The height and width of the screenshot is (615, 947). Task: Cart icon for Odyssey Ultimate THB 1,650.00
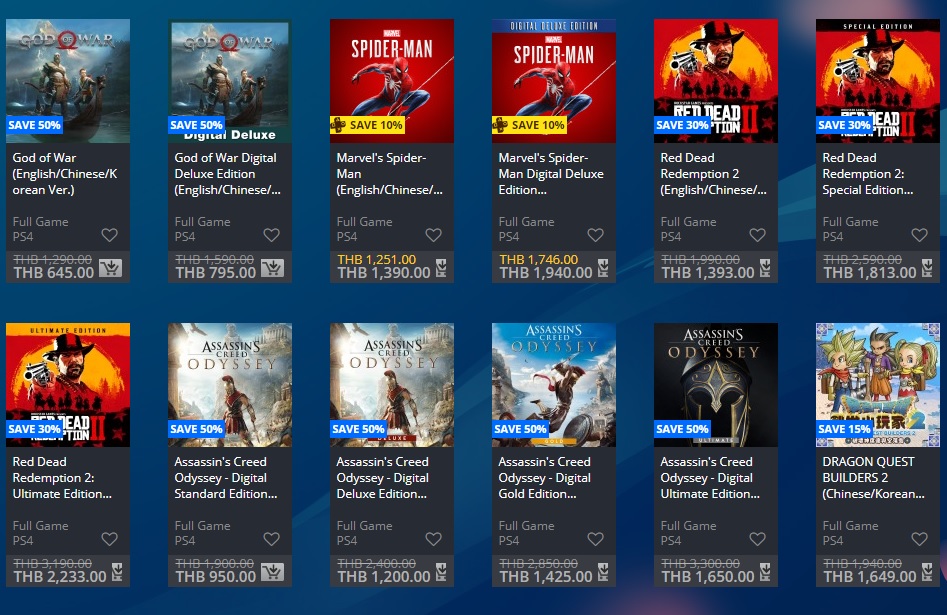pyautogui.click(x=765, y=572)
